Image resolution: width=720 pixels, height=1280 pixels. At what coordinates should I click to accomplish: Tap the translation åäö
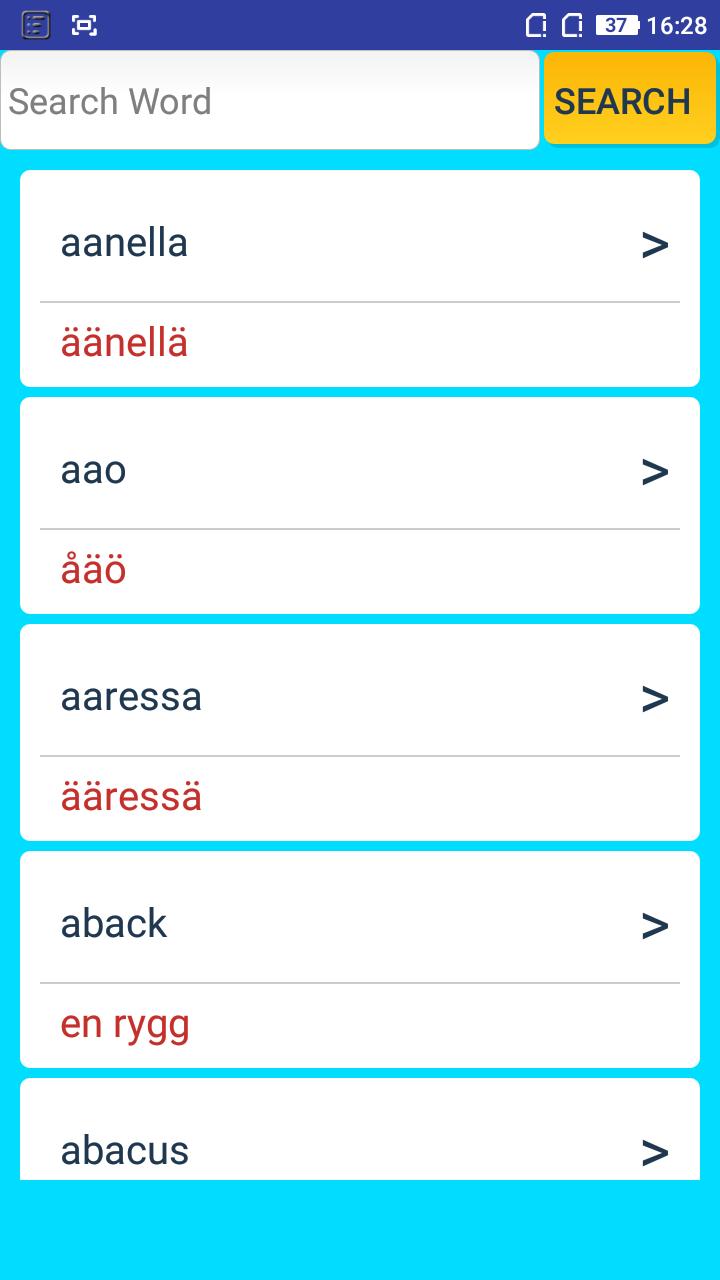(93, 570)
